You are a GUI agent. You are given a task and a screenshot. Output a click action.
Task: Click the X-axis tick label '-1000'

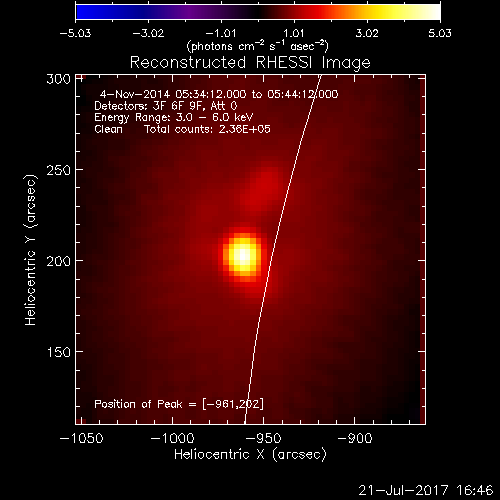click(172, 438)
